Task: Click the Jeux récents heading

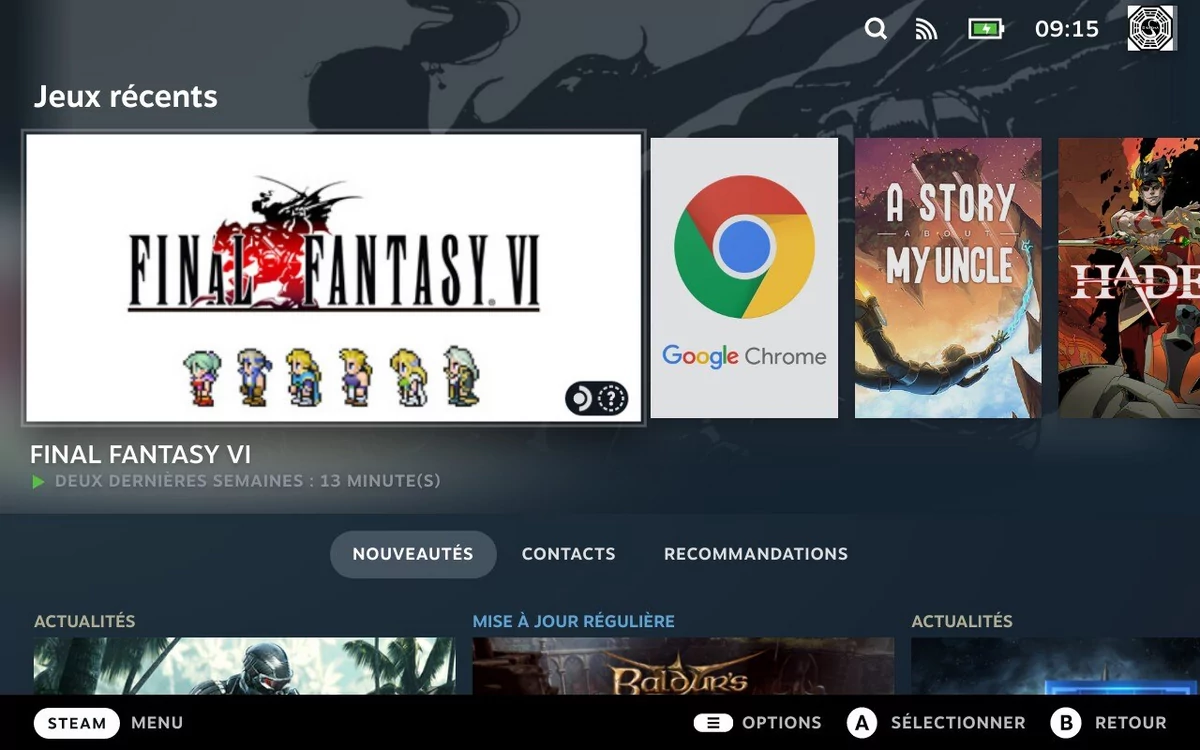Action: point(126,97)
